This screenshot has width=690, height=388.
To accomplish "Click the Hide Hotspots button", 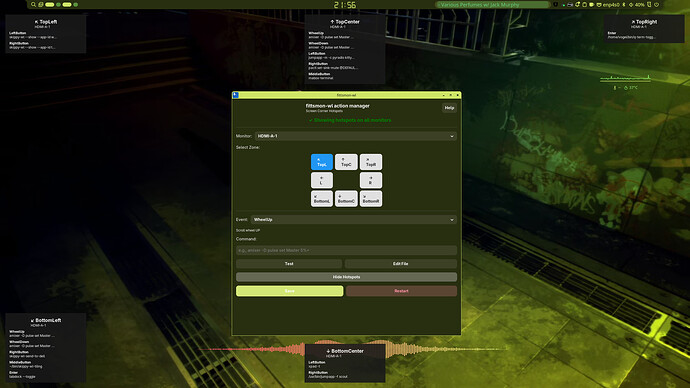I will pos(346,277).
